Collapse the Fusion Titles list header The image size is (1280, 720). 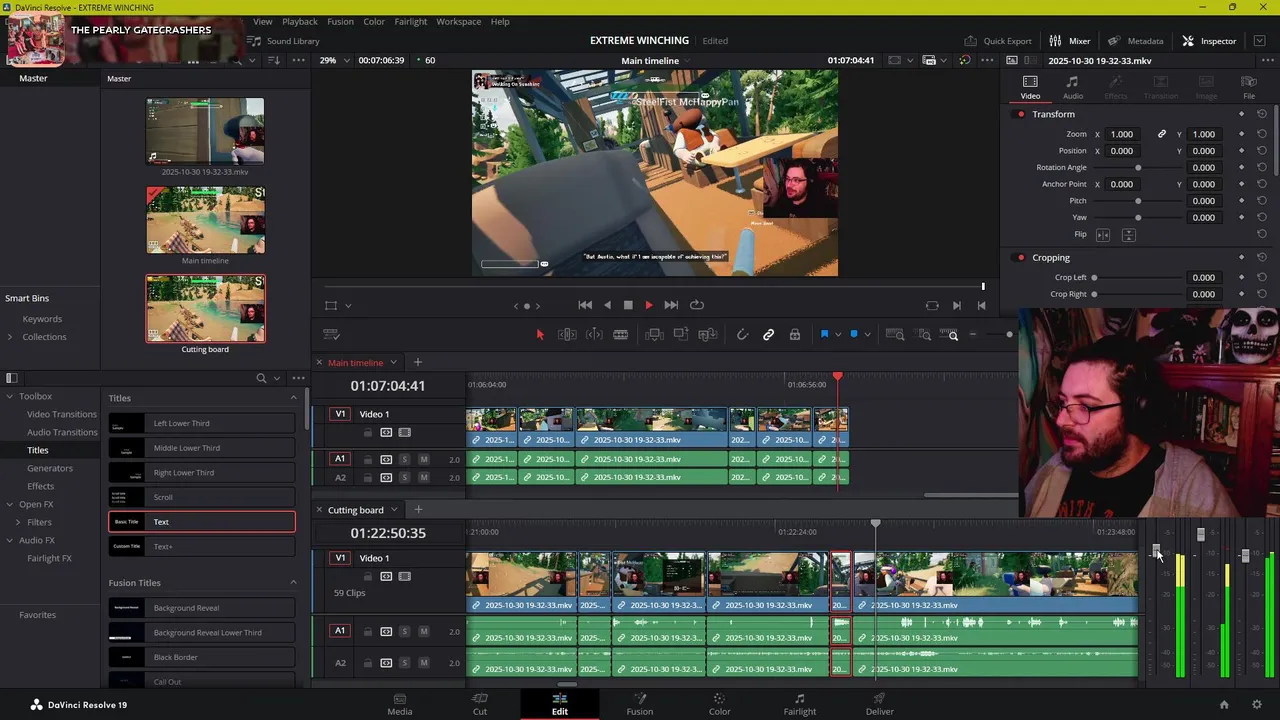(293, 582)
